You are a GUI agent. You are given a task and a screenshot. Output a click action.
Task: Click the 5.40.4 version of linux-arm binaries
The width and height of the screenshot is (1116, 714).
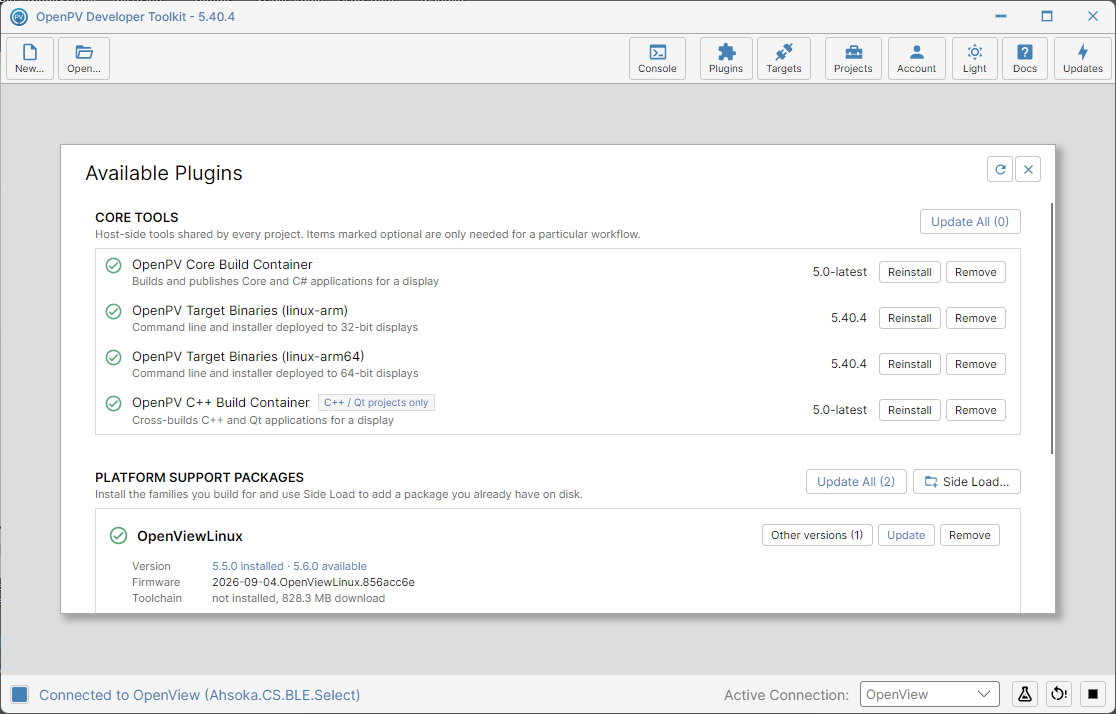pos(849,318)
